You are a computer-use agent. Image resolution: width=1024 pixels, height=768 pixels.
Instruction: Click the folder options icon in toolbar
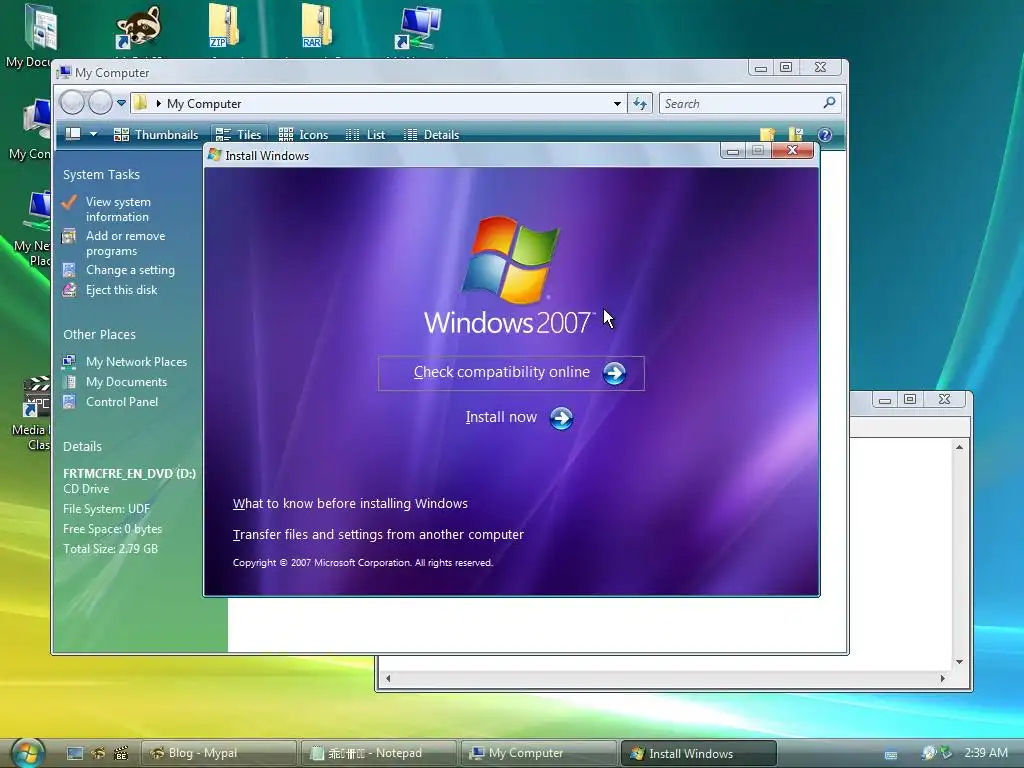click(795, 135)
